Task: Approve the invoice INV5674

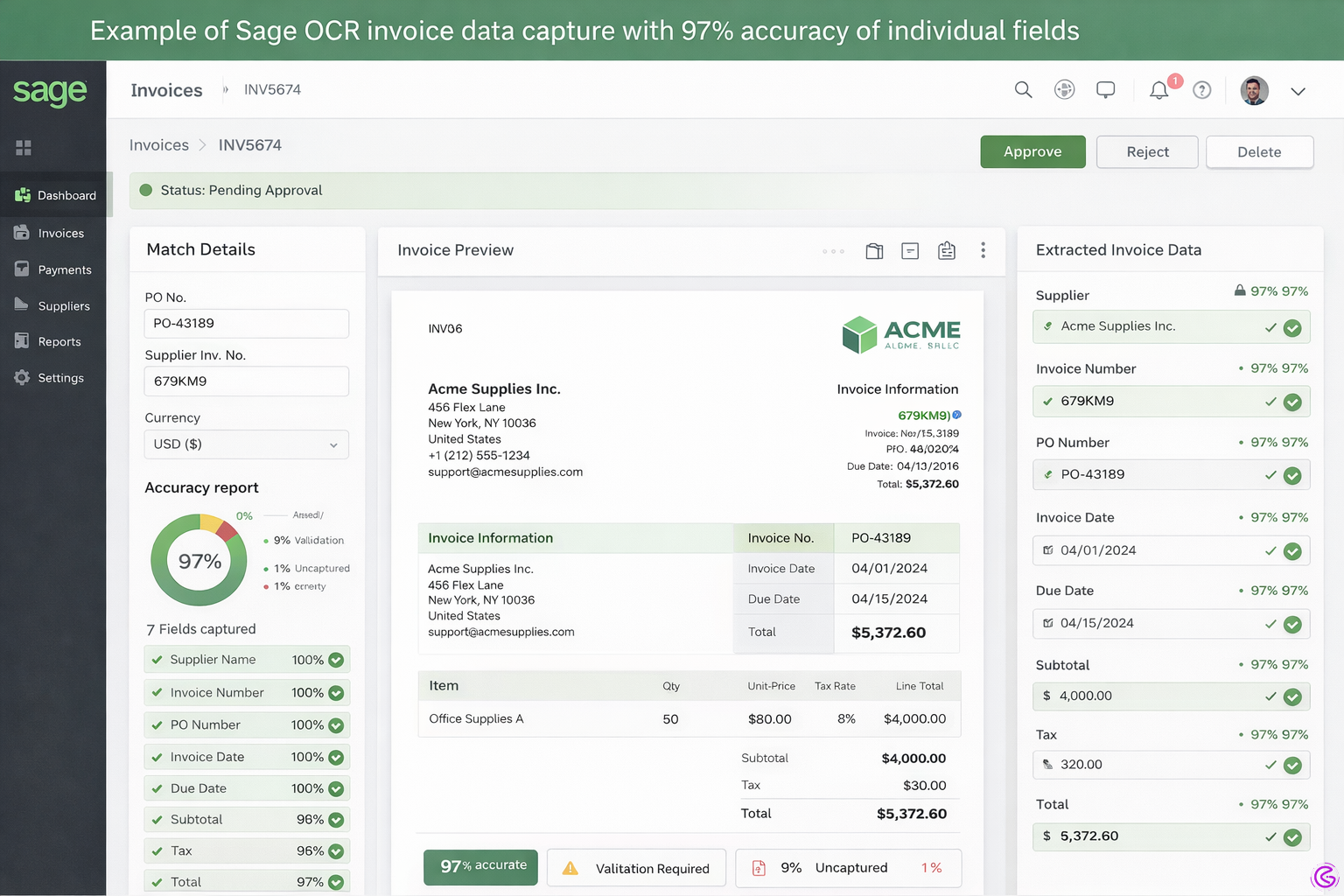Action: [x=1032, y=151]
